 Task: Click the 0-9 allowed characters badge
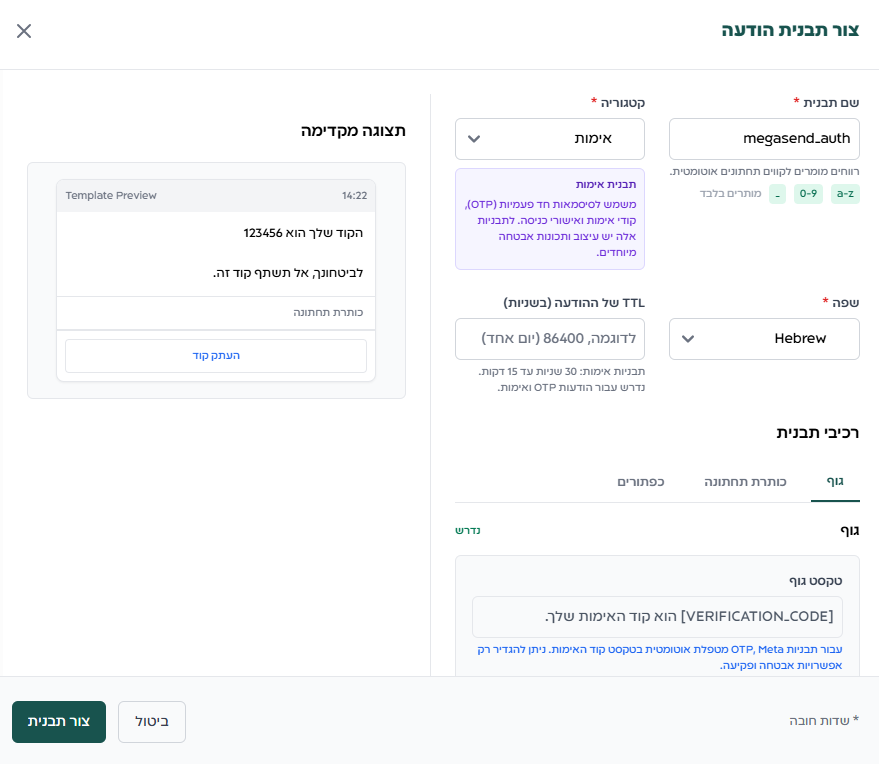click(x=808, y=194)
